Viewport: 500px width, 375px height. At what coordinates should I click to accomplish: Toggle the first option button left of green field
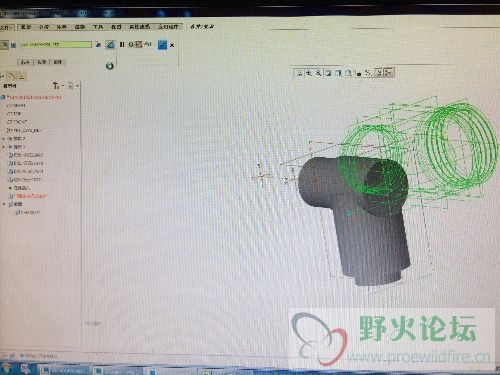[5, 45]
